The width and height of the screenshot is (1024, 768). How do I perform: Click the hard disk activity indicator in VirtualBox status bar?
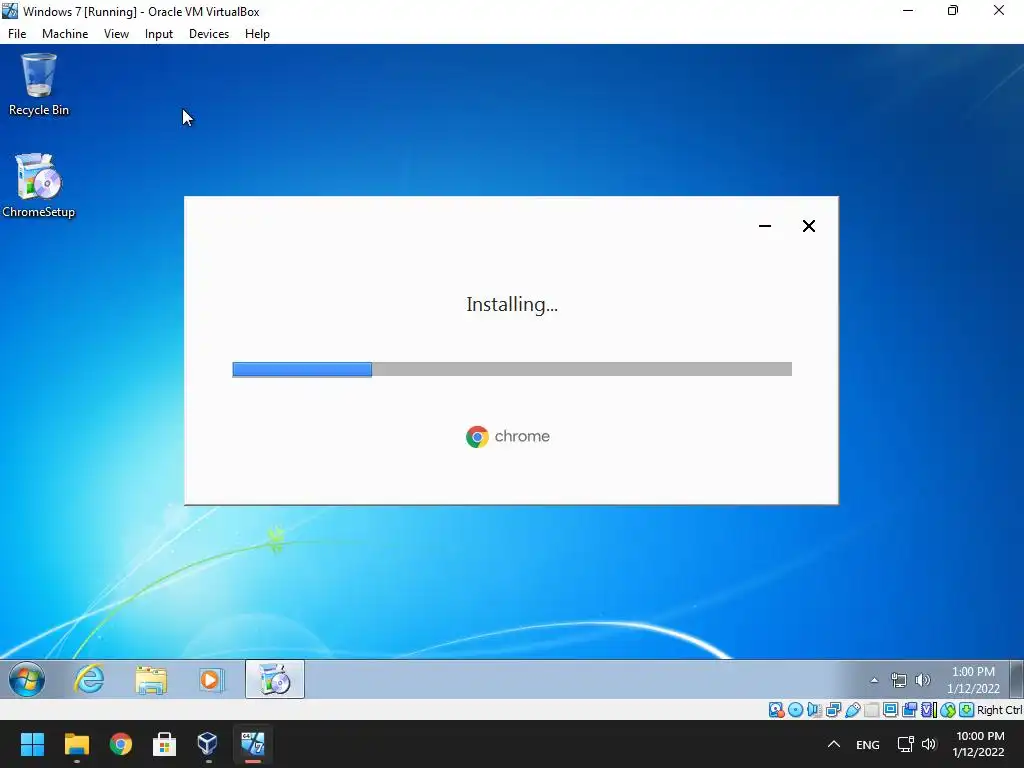pyautogui.click(x=776, y=710)
